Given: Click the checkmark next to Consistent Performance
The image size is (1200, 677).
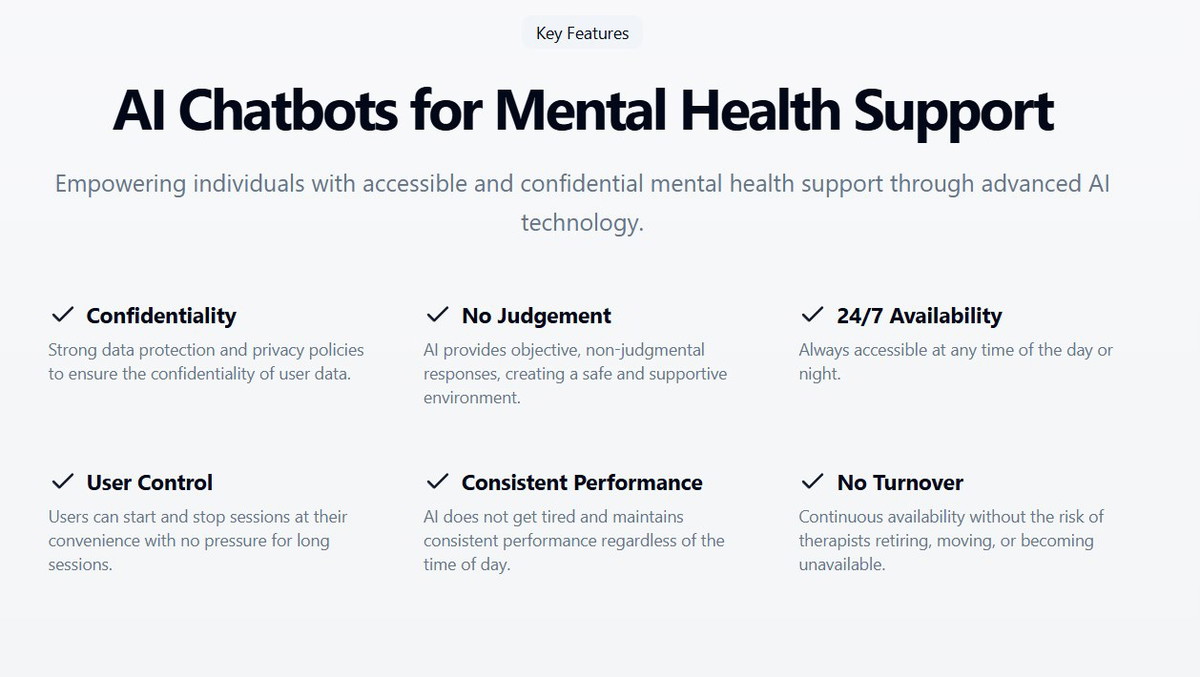Looking at the screenshot, I should click(x=437, y=482).
